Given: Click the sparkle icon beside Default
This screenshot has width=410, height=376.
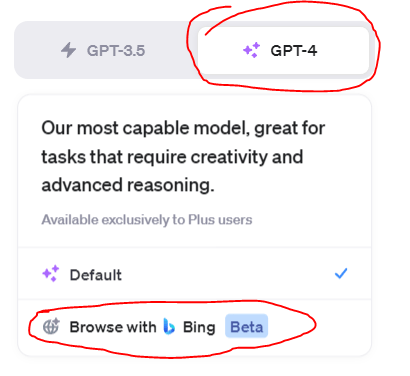Looking at the screenshot, I should (51, 274).
